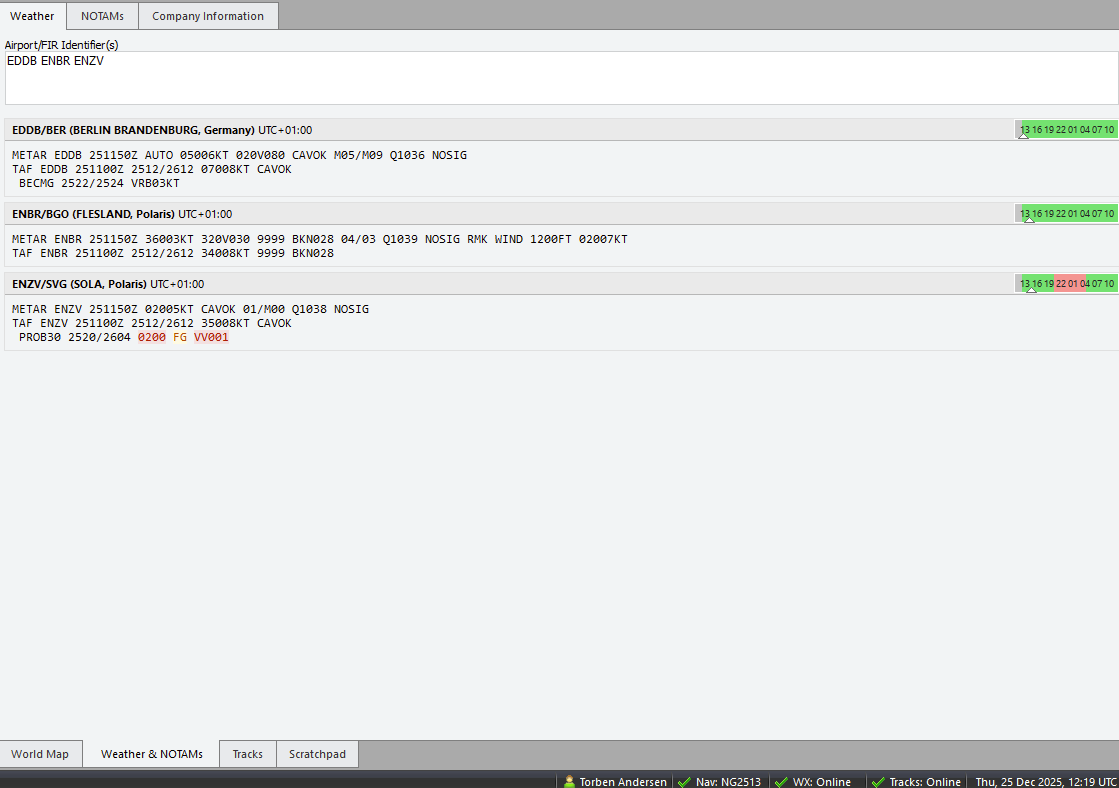Click the green checkmark next to Nav: NG2513

pyautogui.click(x=684, y=782)
